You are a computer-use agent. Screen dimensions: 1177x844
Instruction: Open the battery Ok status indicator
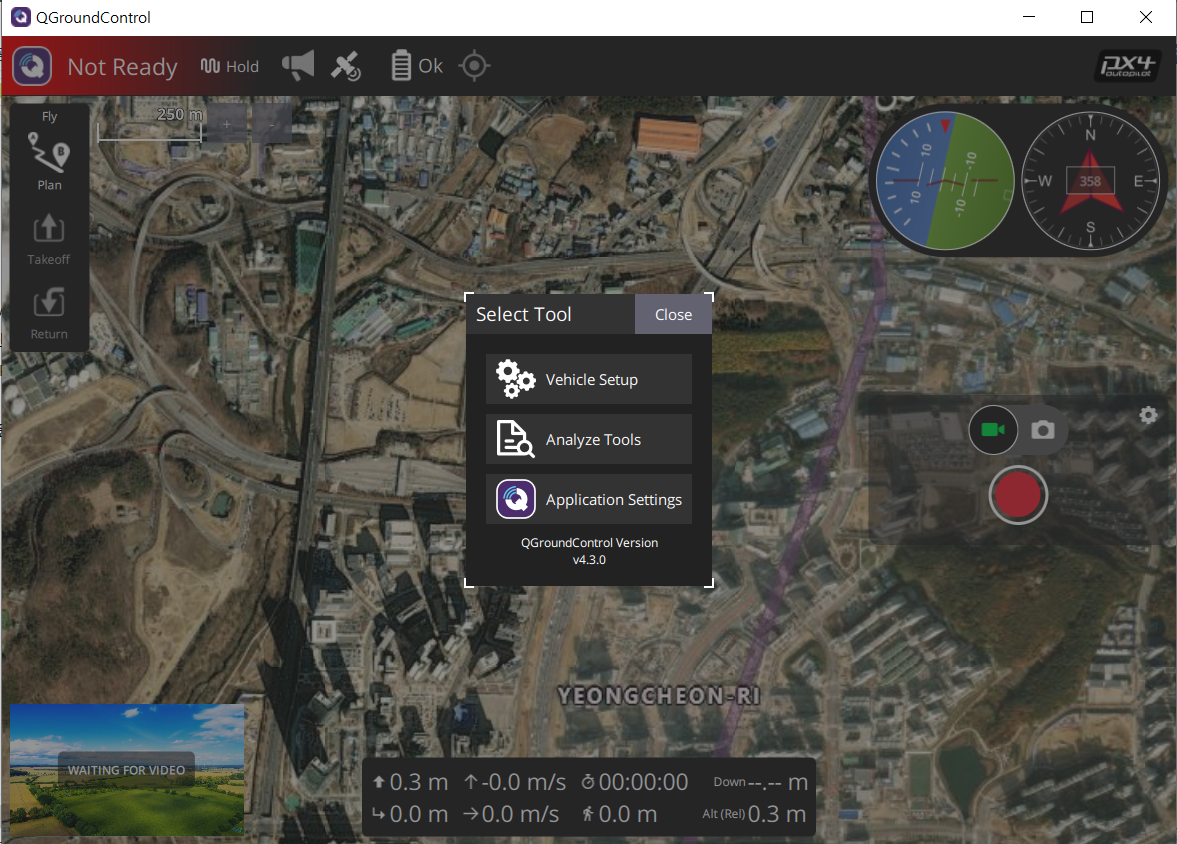click(416, 66)
